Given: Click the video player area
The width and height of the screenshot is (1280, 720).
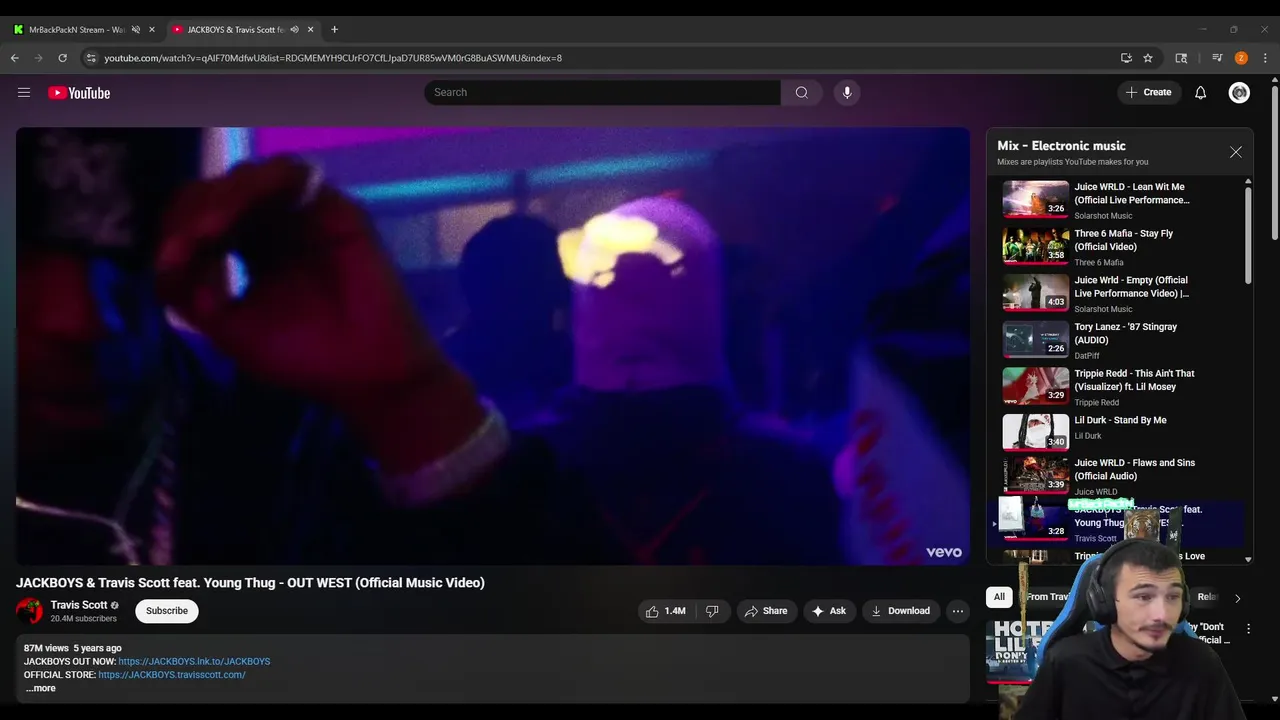Looking at the screenshot, I should point(492,346).
